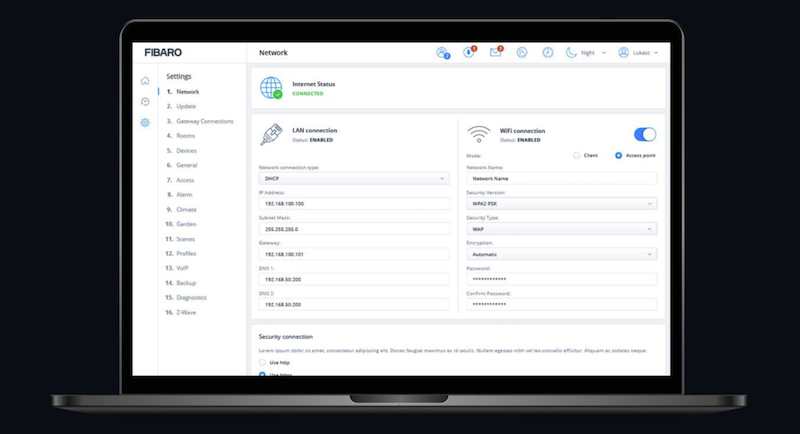Screen dimensions: 800x434
Task: Open the history clock icon in sidebar
Action: (145, 101)
